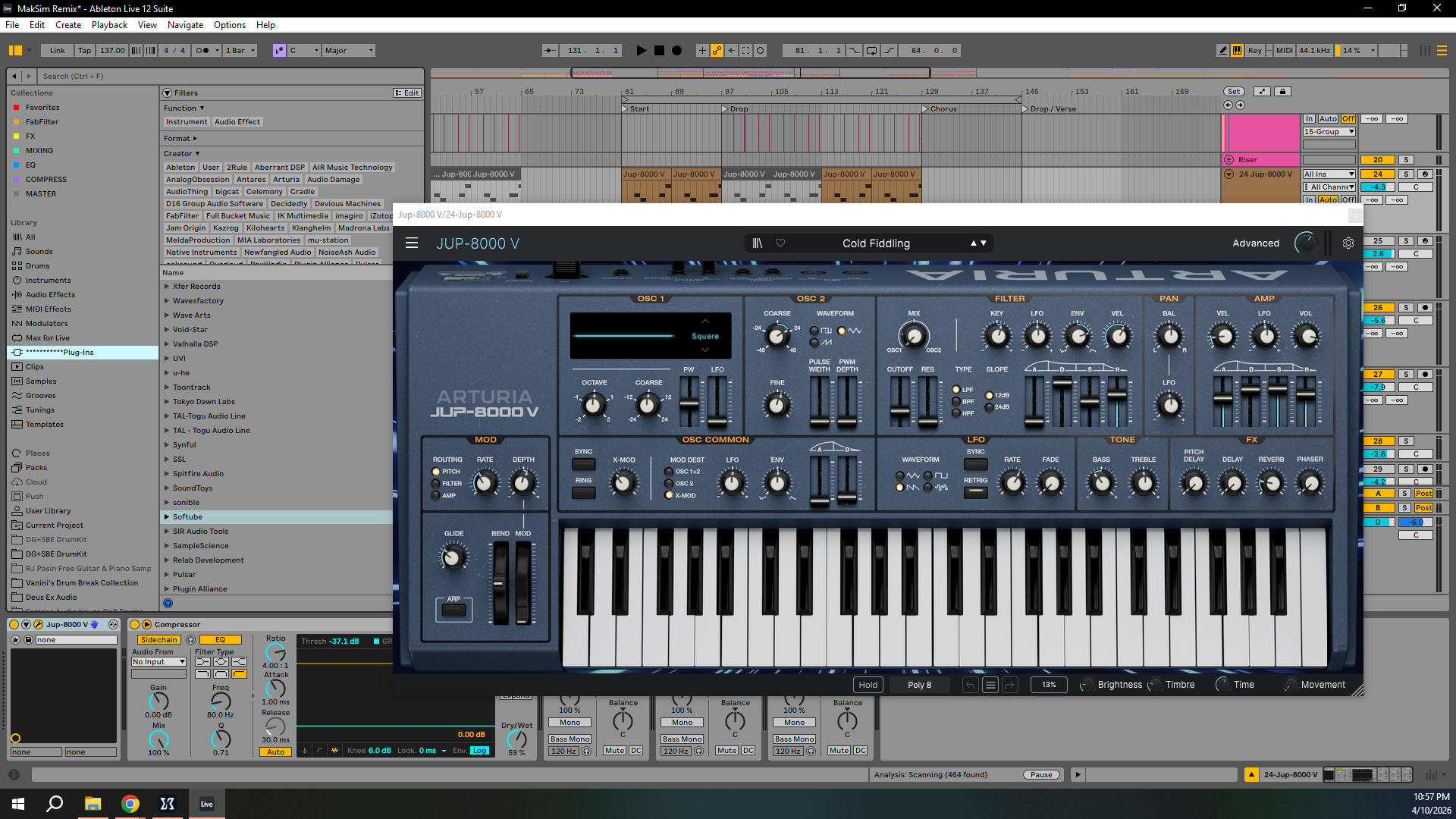Screen dimensions: 1456x819
Task: Open the Major scale dropdown
Action: 349,51
